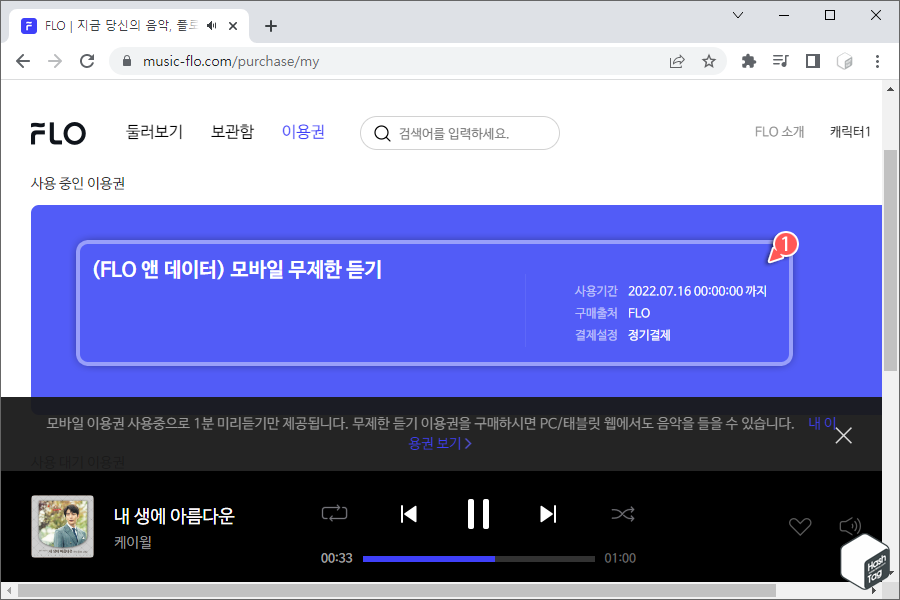Open the 둘러보기 menu
900x600 pixels.
click(155, 131)
